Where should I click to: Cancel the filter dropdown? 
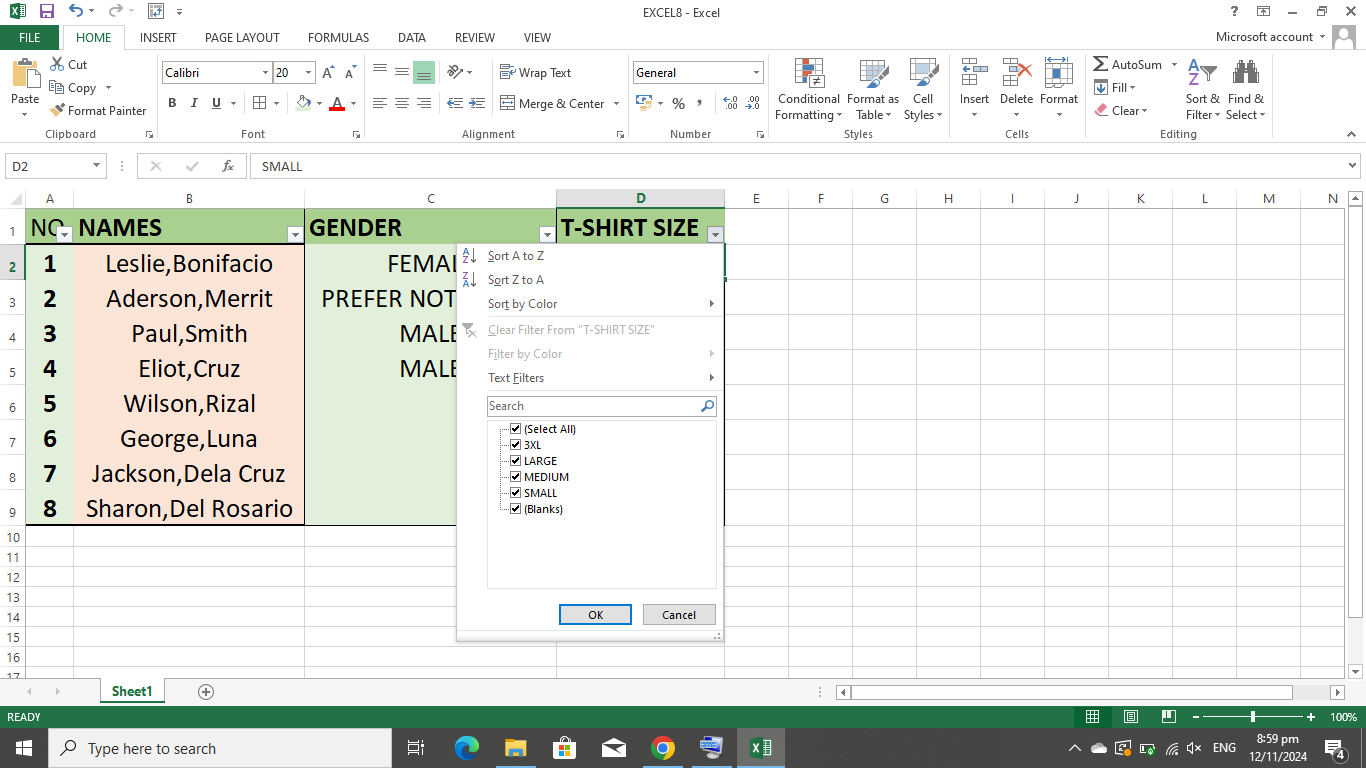[x=679, y=615]
